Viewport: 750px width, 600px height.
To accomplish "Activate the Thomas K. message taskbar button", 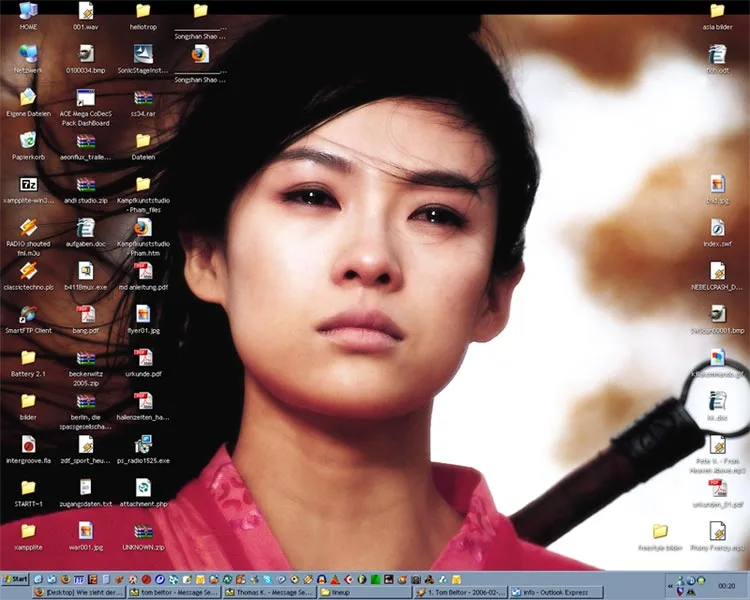I will pos(272,592).
